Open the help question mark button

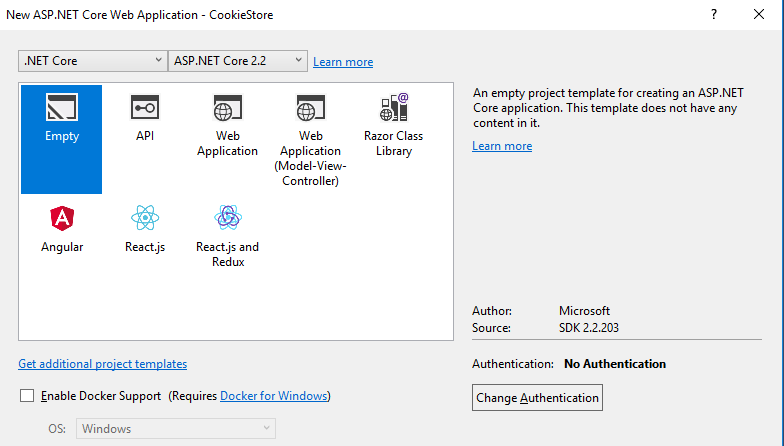click(714, 14)
